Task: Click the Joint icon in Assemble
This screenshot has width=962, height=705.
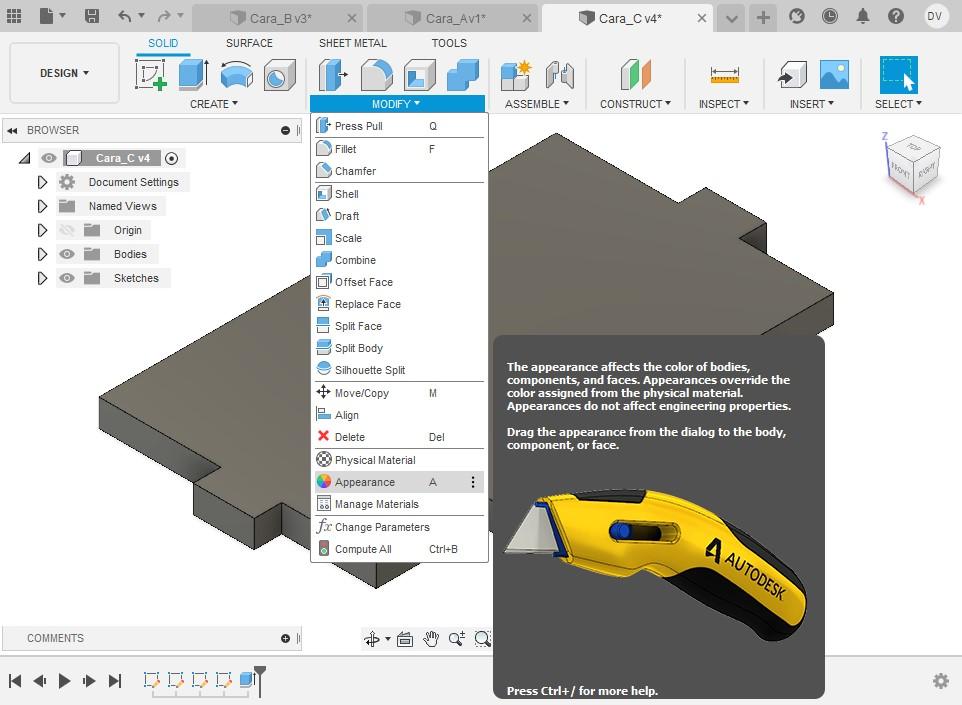Action: click(560, 75)
